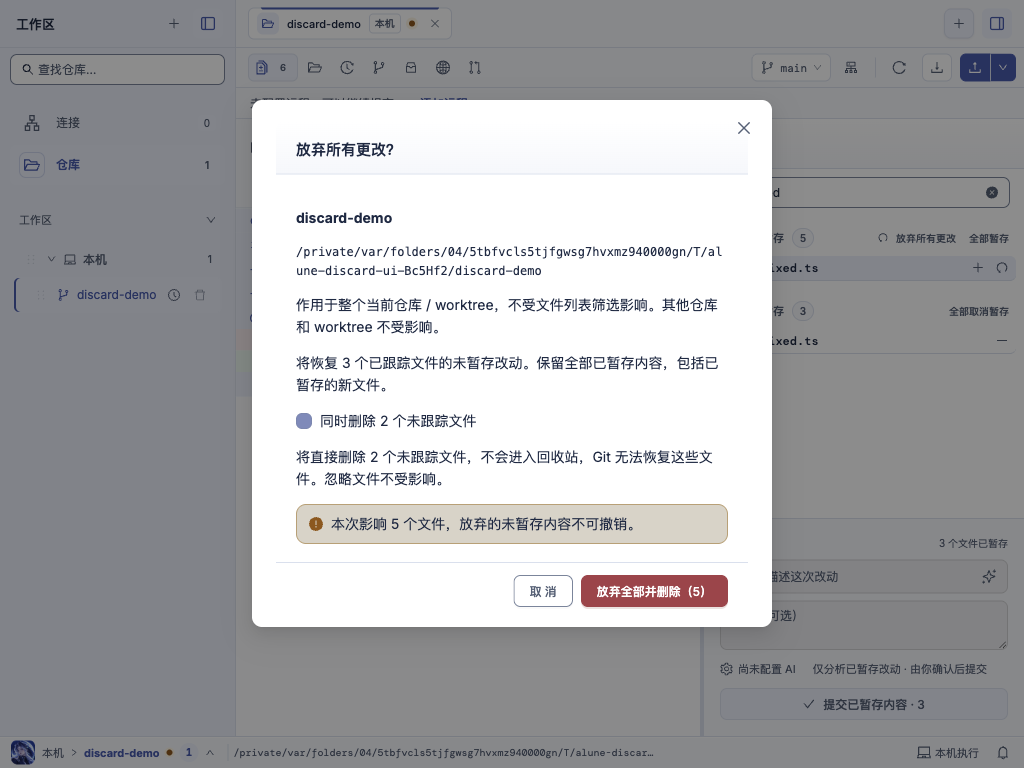Click the history clock icon beside discard-demo

tap(174, 295)
